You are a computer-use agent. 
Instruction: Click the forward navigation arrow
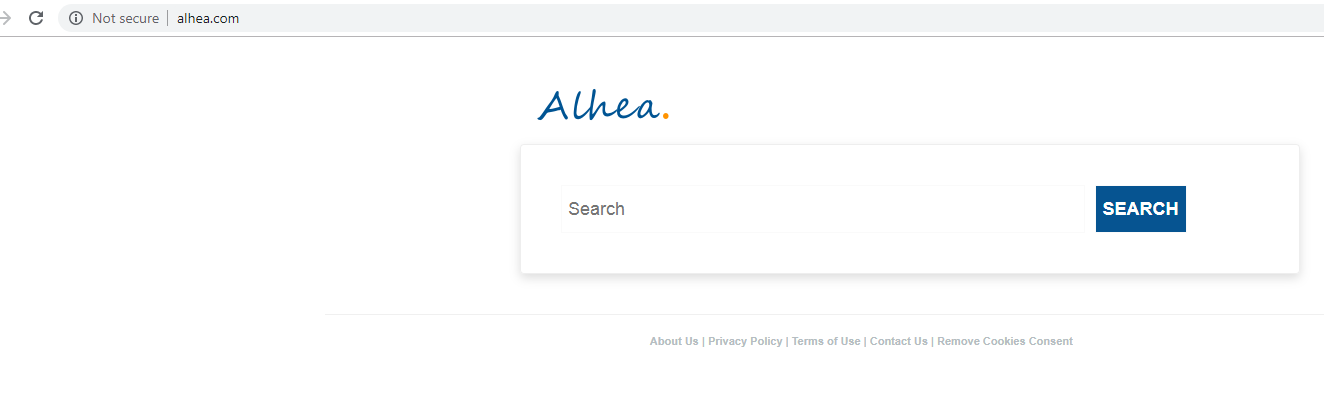coord(5,18)
